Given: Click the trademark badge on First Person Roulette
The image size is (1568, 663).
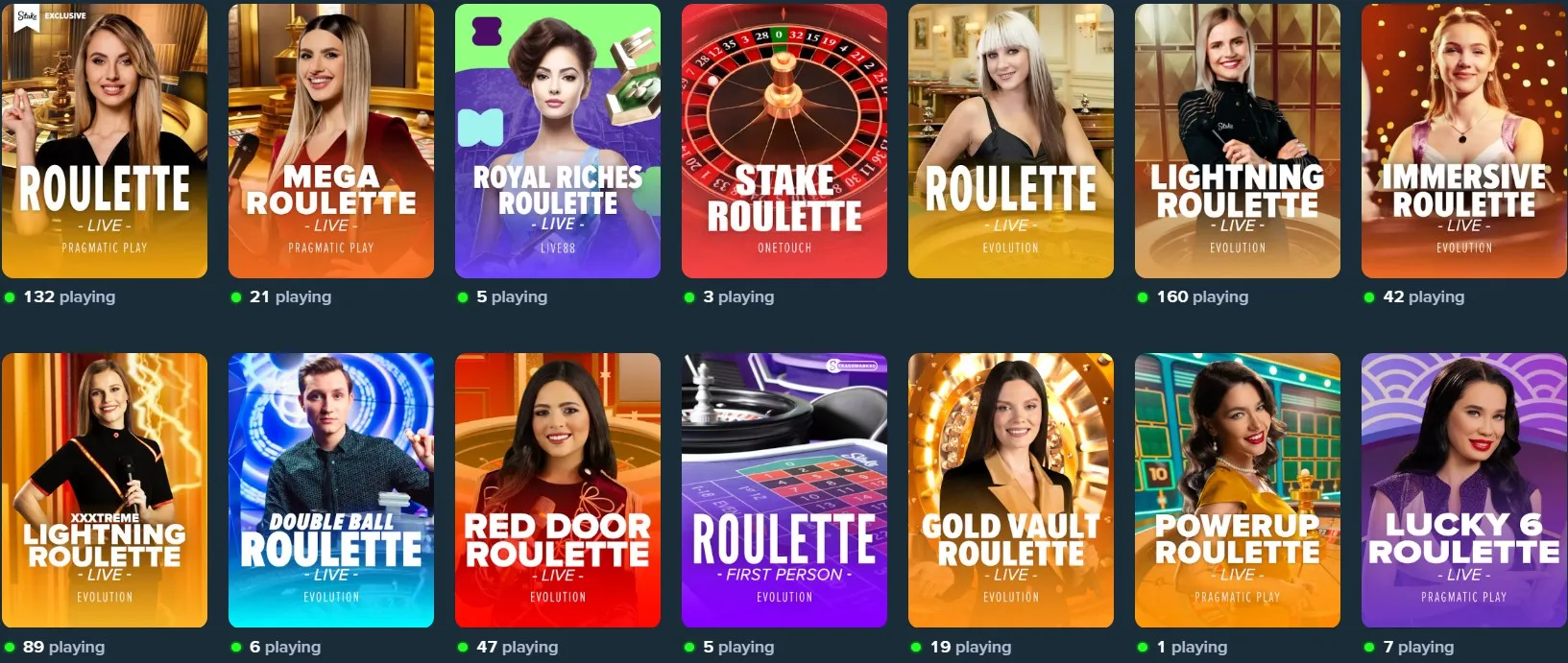Looking at the screenshot, I should point(852,366).
